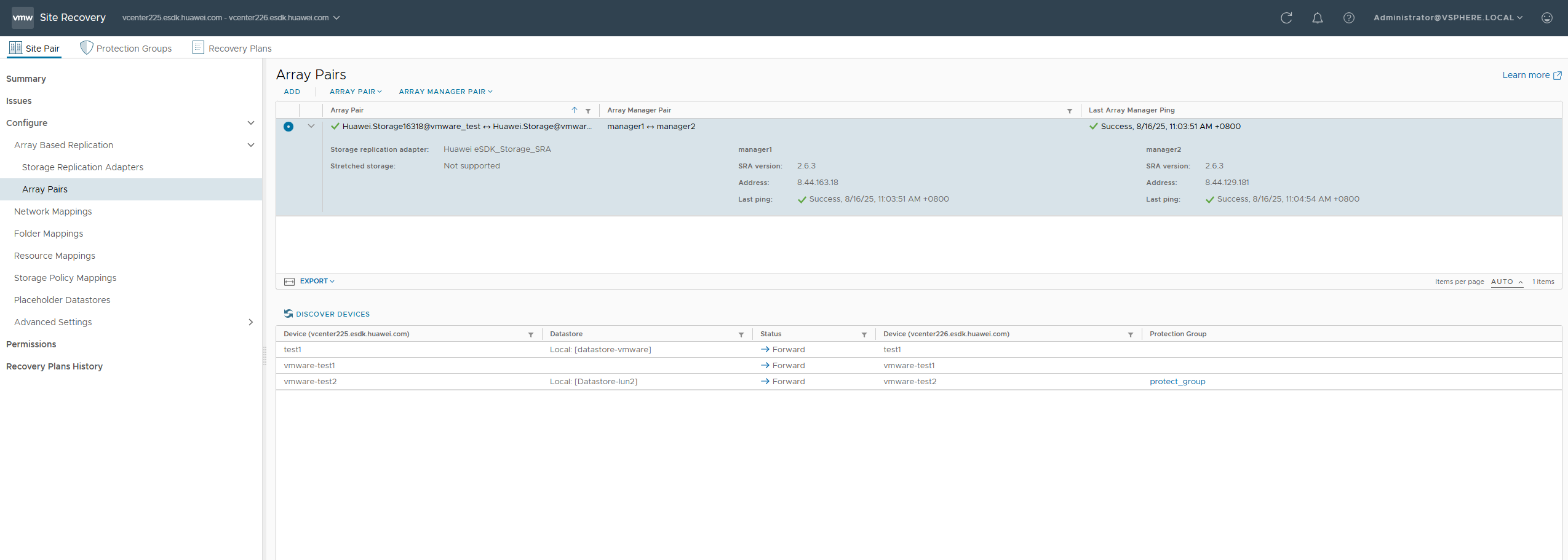This screenshot has height=560, width=1568.
Task: Select the vmware-test1 device row
Action: (918, 366)
